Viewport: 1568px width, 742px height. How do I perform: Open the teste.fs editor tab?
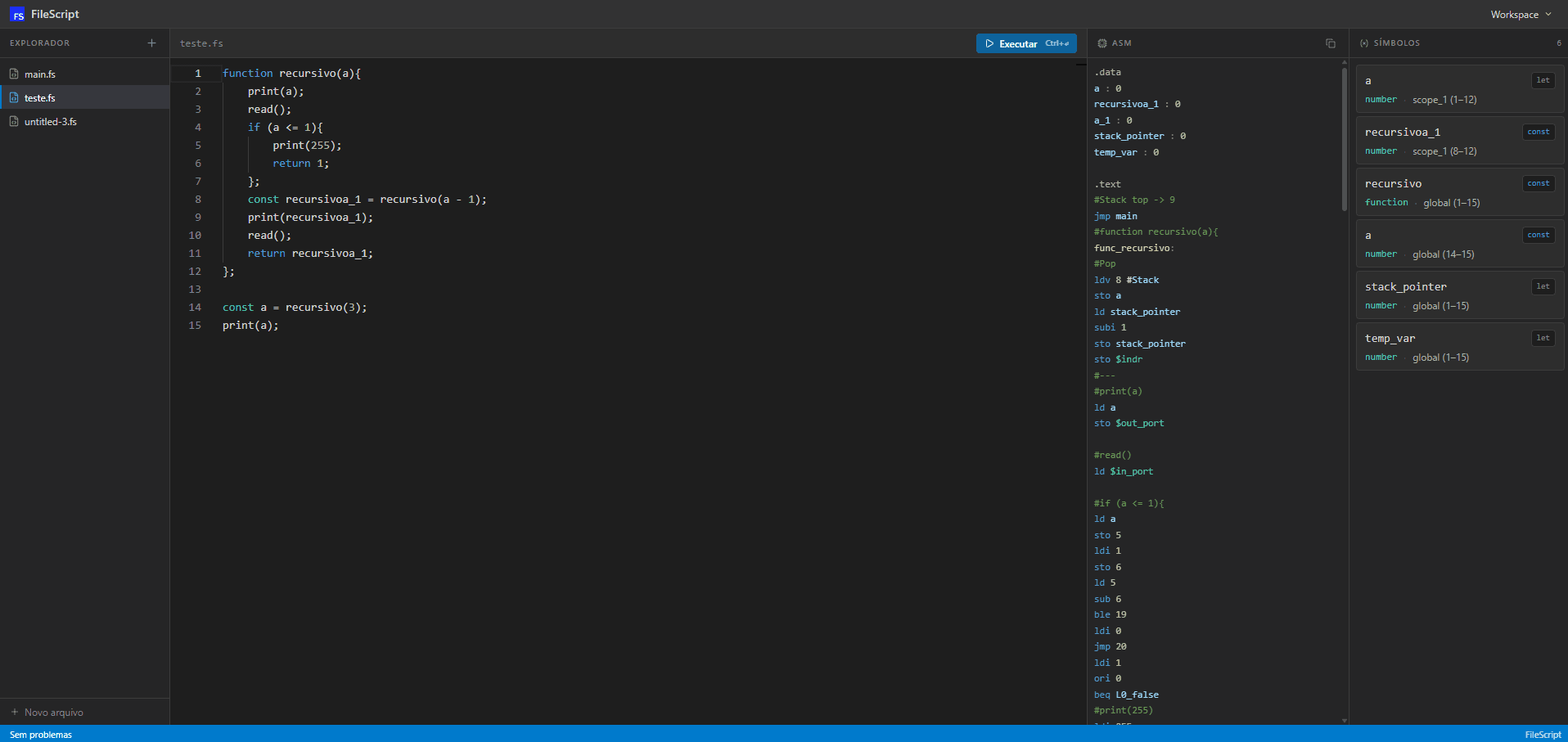(x=201, y=43)
